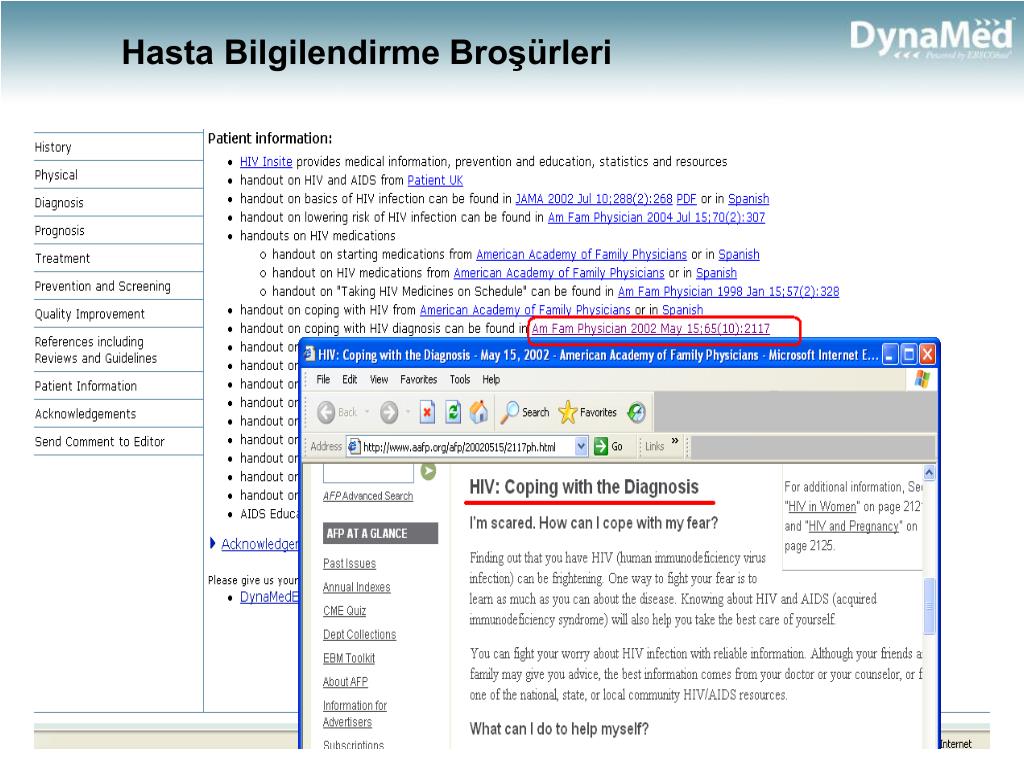Viewport: 1024px width, 768px height.
Task: Open Acknowledgements in the sidebar
Action: point(86,413)
